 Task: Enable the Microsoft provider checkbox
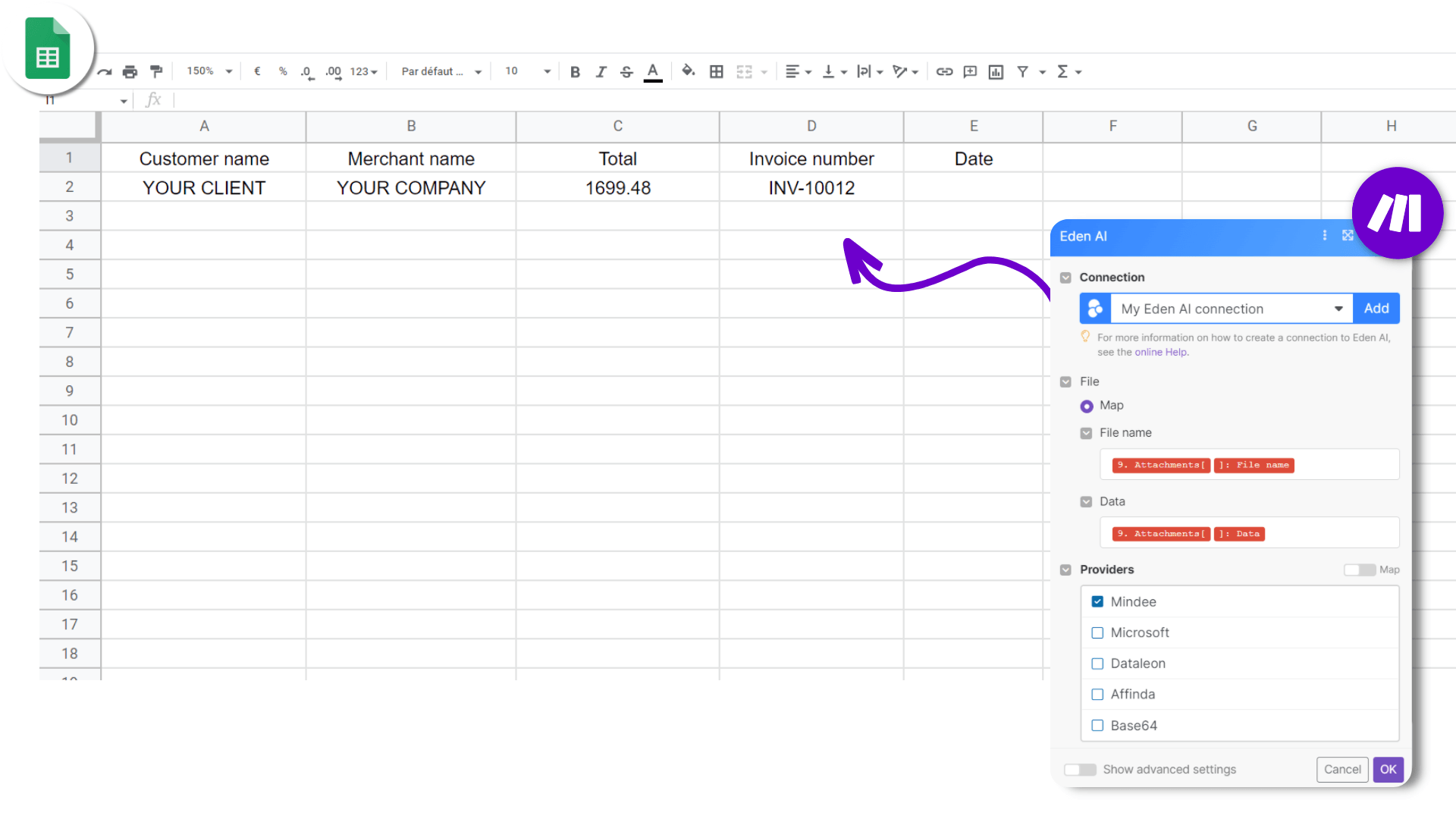(x=1097, y=632)
